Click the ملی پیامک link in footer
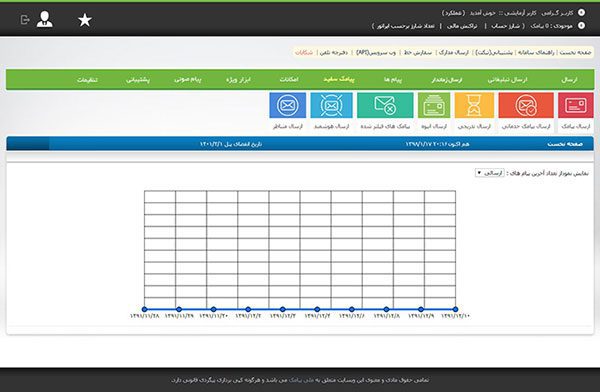Image resolution: width=600 pixels, height=392 pixels. (x=301, y=380)
